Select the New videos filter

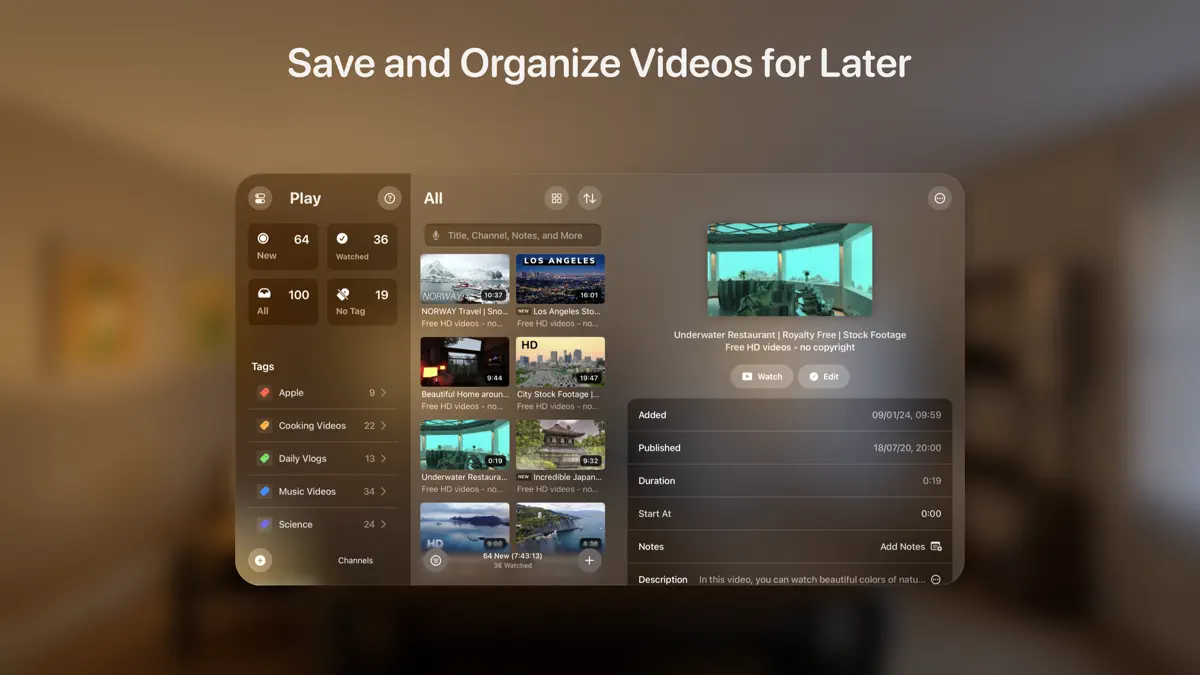[x=282, y=246]
